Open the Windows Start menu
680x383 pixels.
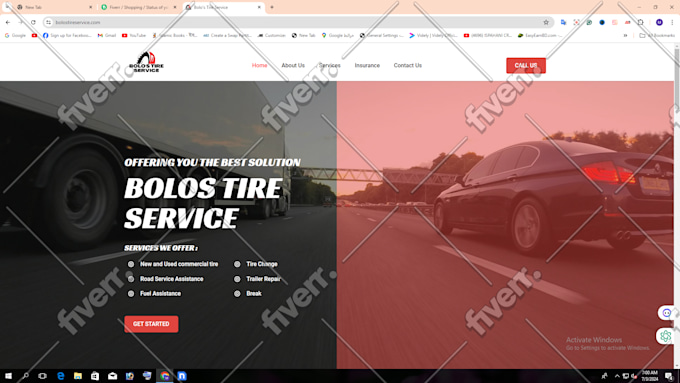8,376
